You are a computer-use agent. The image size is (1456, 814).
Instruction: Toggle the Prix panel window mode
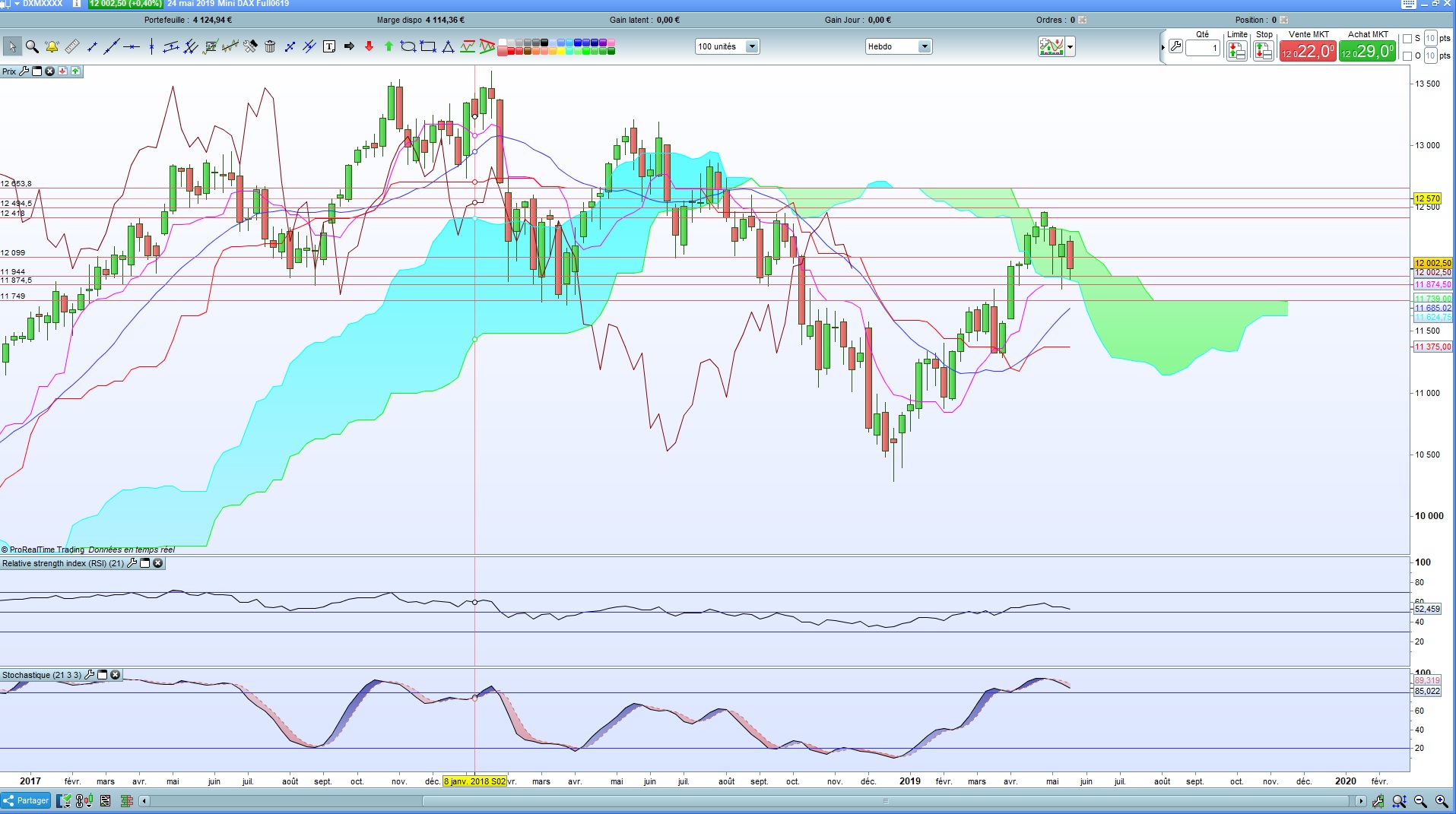point(36,71)
